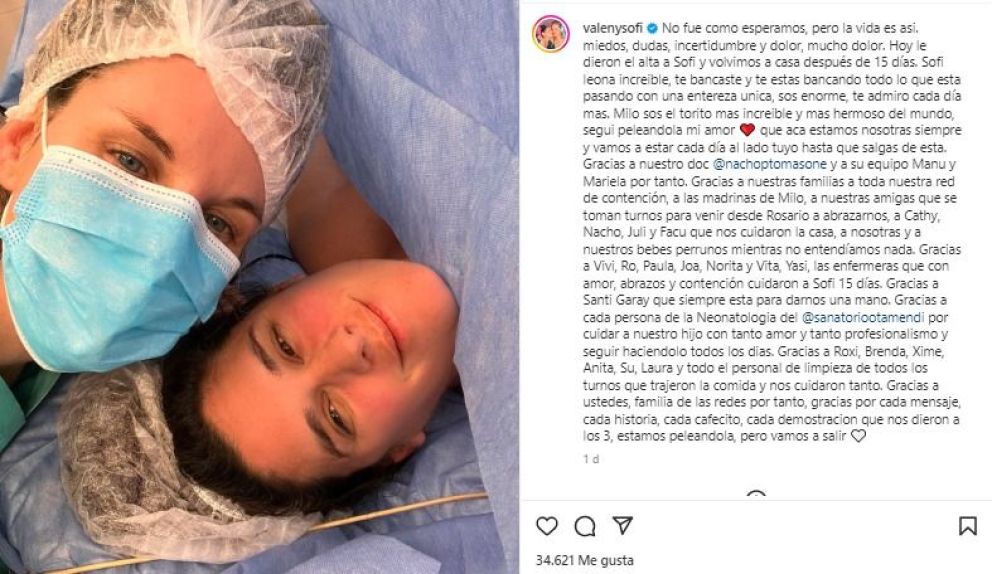Viewport: 992px width, 574px height.
Task: Save the post with the bookmark icon
Action: click(x=967, y=526)
